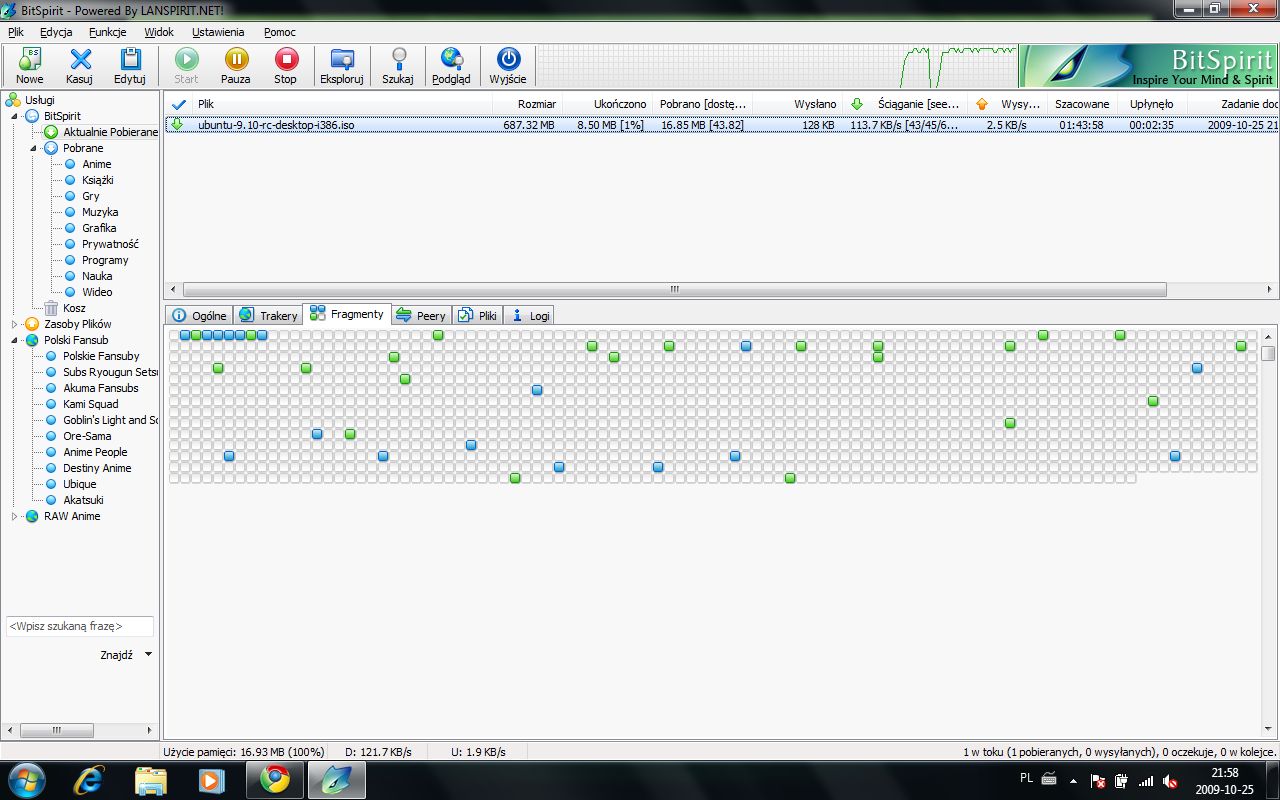Image resolution: width=1280 pixels, height=800 pixels.
Task: Select the Ore-Sama entry
Action: point(87,436)
